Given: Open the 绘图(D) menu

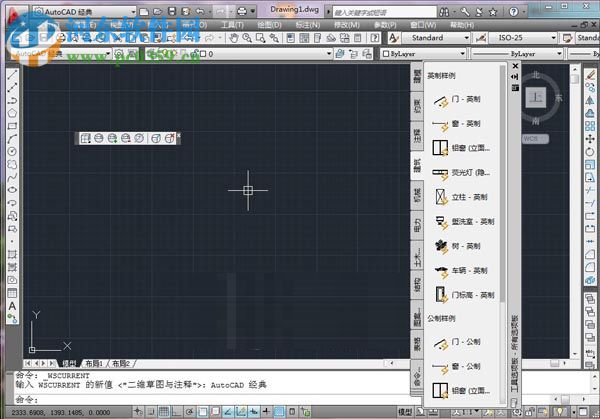Looking at the screenshot, I should tap(270, 25).
